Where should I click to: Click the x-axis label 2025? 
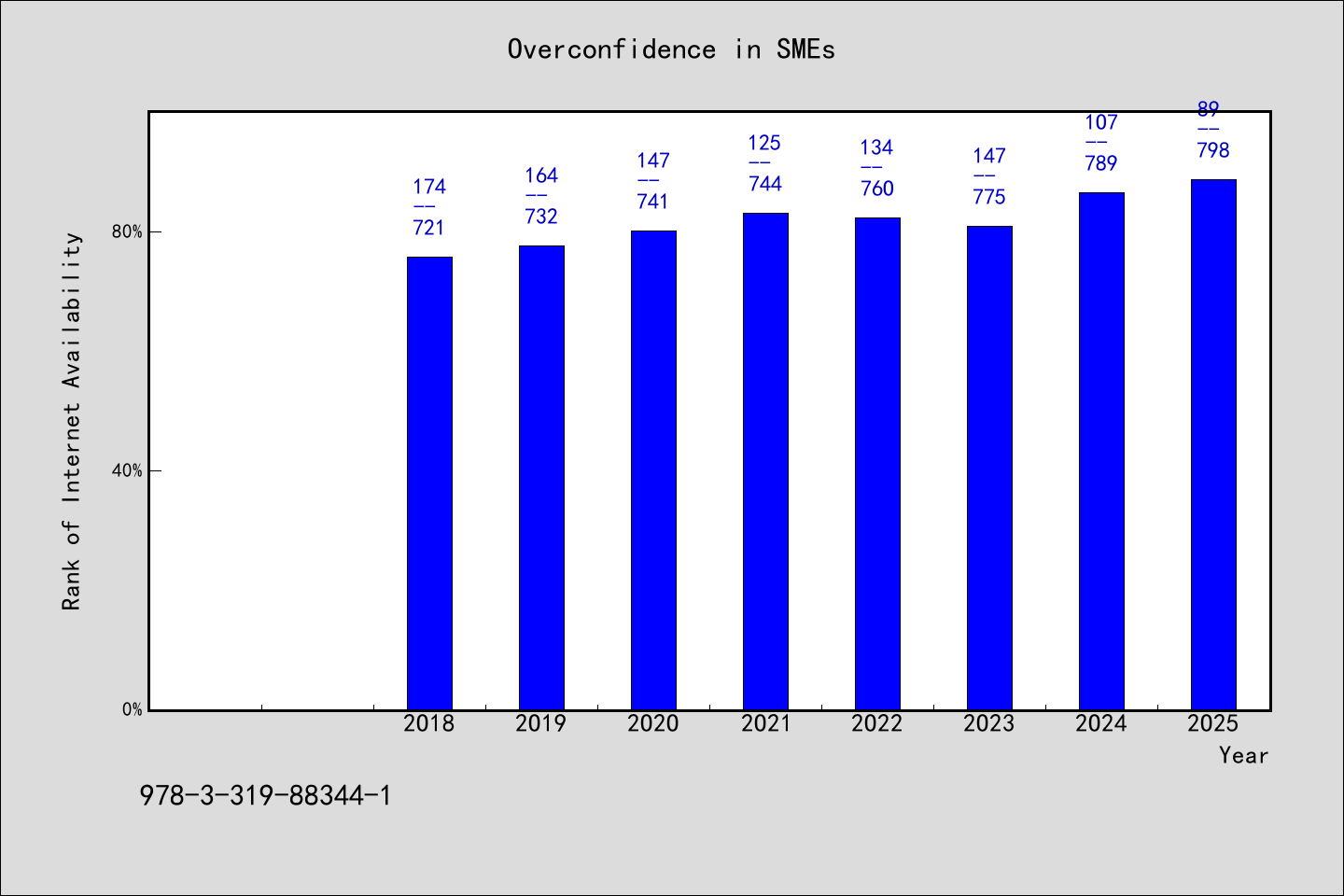(1213, 723)
